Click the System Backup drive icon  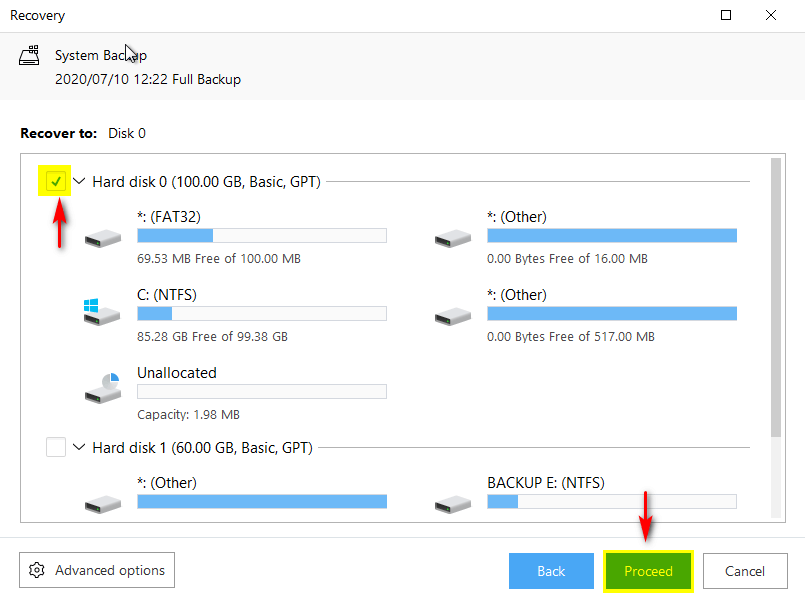30,56
